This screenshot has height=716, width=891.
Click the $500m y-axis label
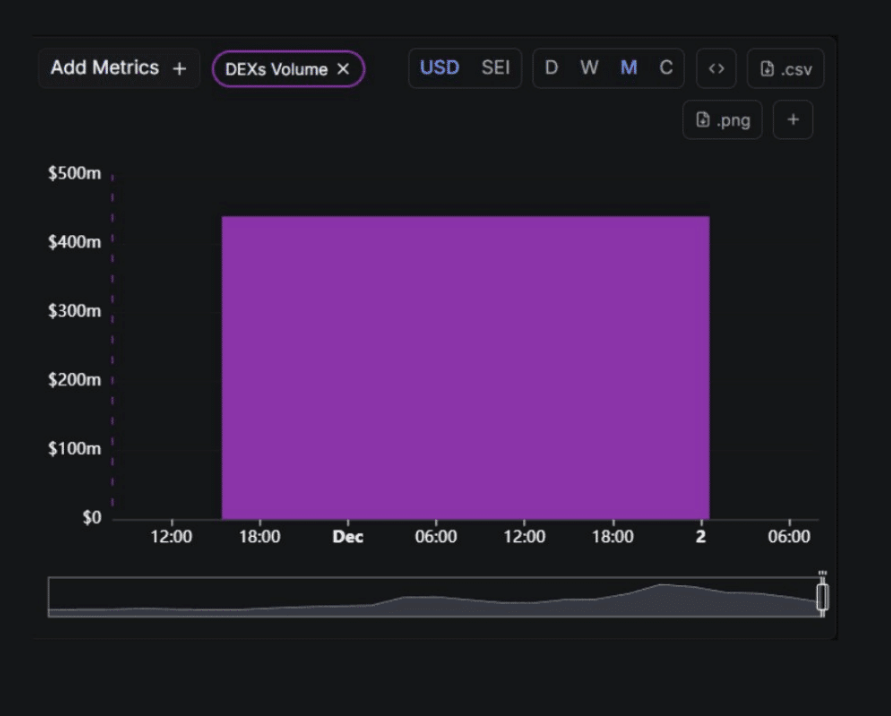(75, 174)
